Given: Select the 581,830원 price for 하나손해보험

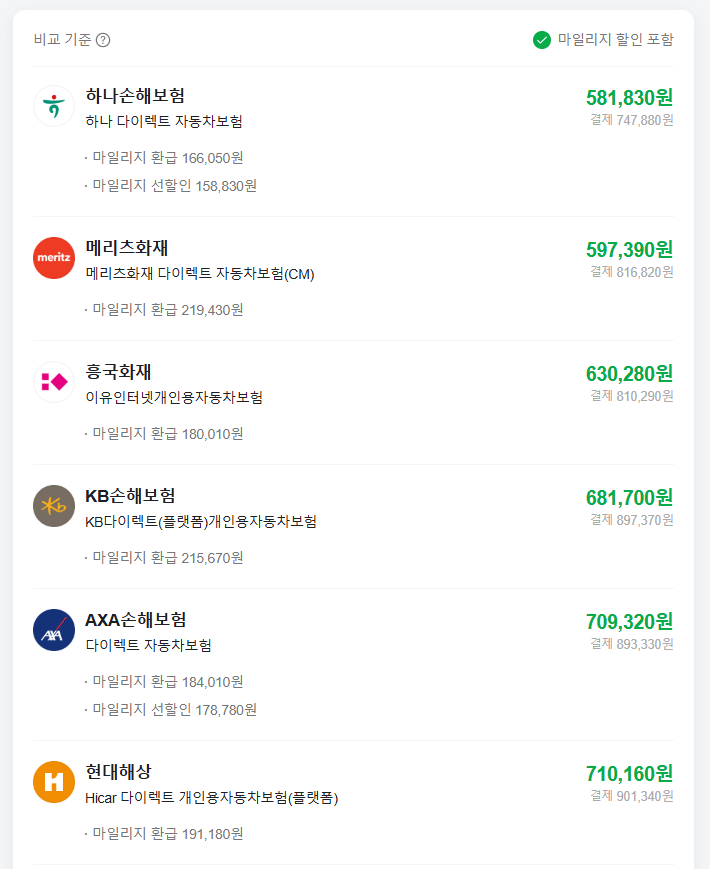Looking at the screenshot, I should coord(629,98).
